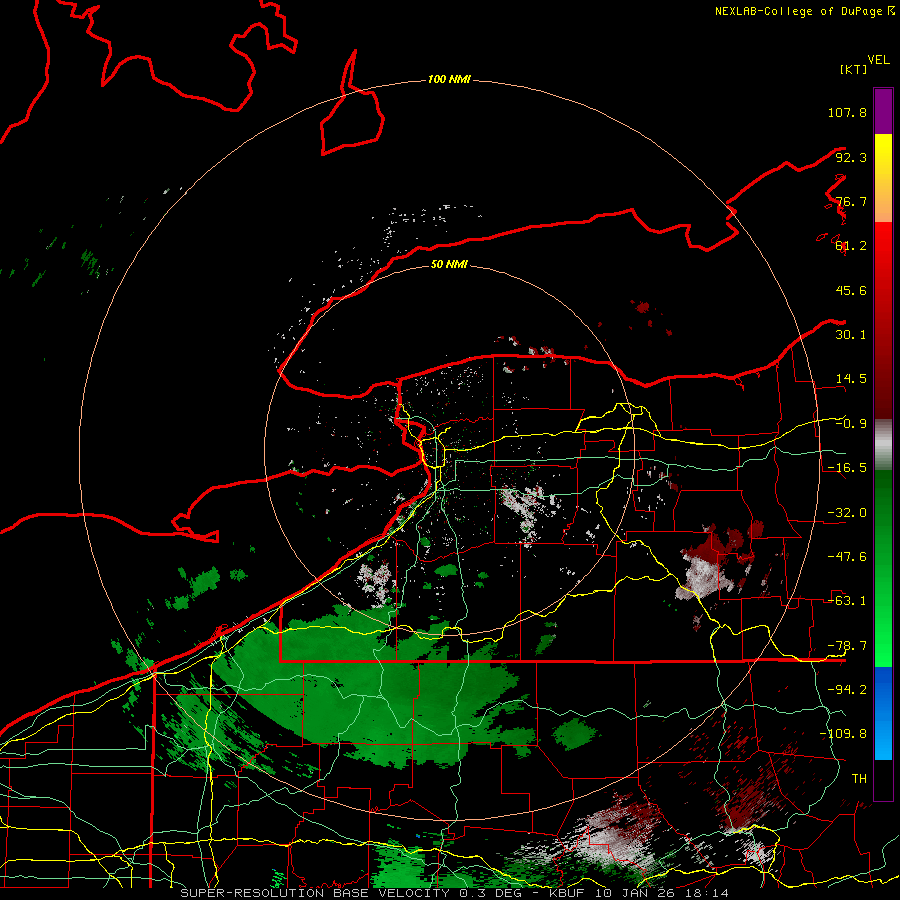The image size is (900, 900).
Task: Click the 45.6 legend value
Action: tap(851, 290)
